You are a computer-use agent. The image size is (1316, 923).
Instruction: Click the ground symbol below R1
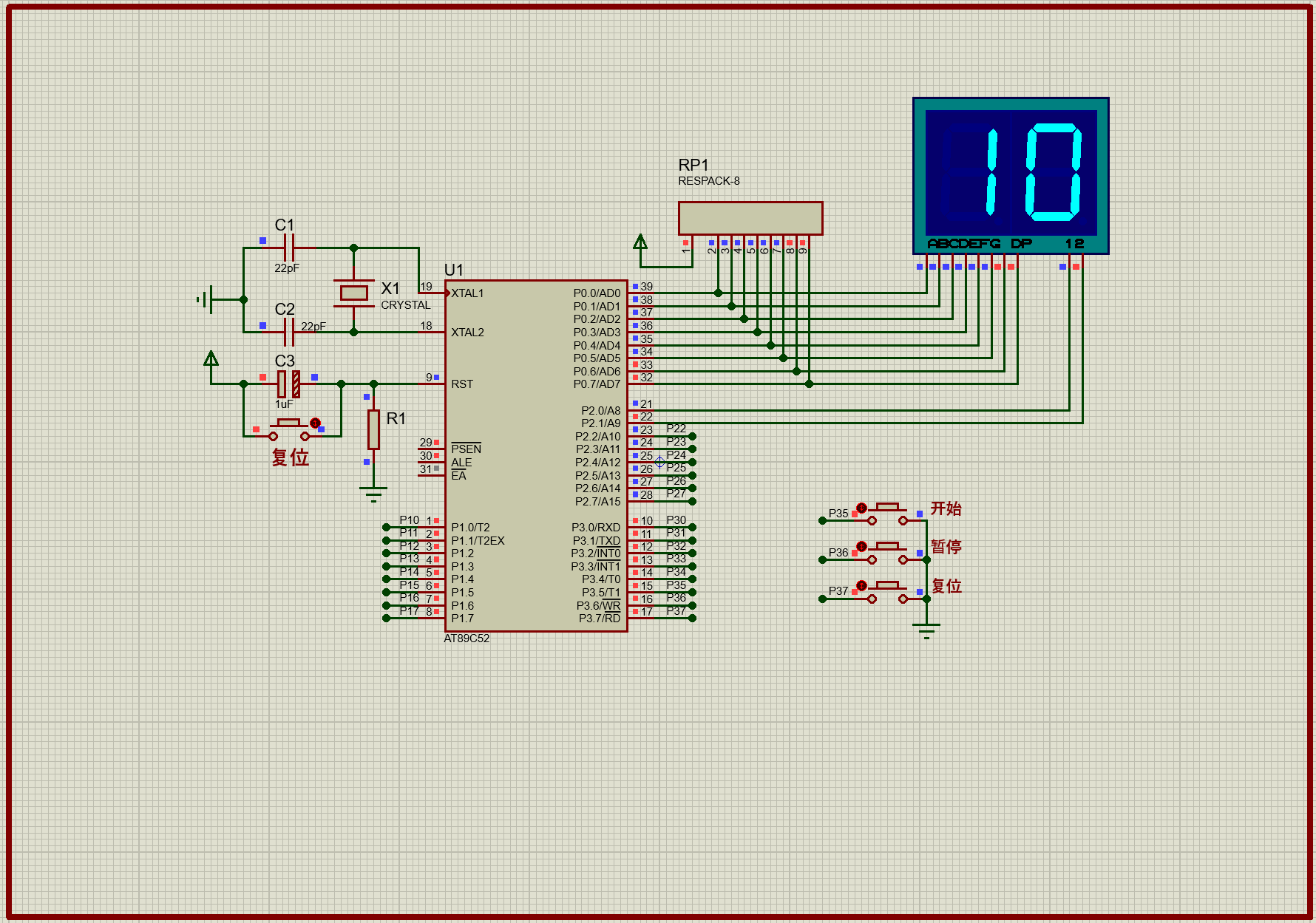[373, 494]
